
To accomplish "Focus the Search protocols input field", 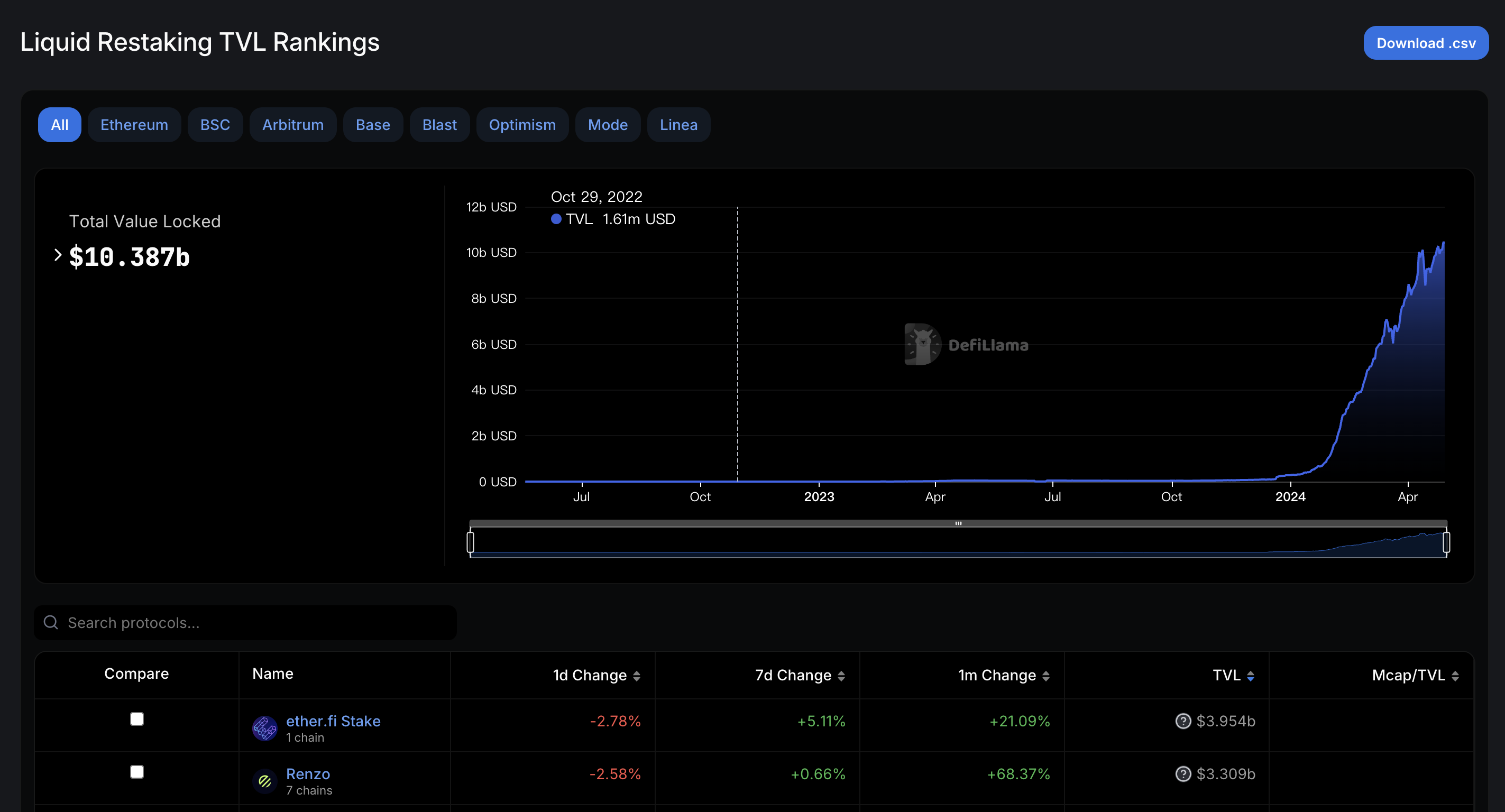I will click(245, 623).
